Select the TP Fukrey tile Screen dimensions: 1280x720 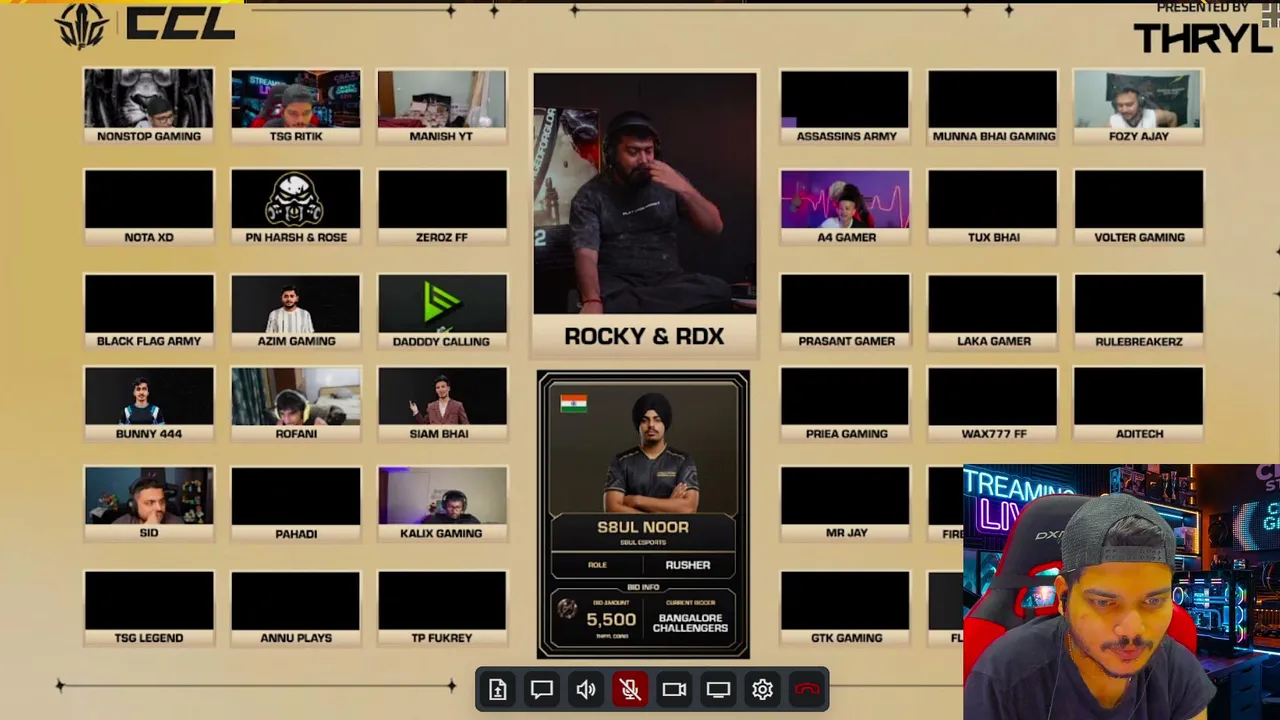[442, 608]
